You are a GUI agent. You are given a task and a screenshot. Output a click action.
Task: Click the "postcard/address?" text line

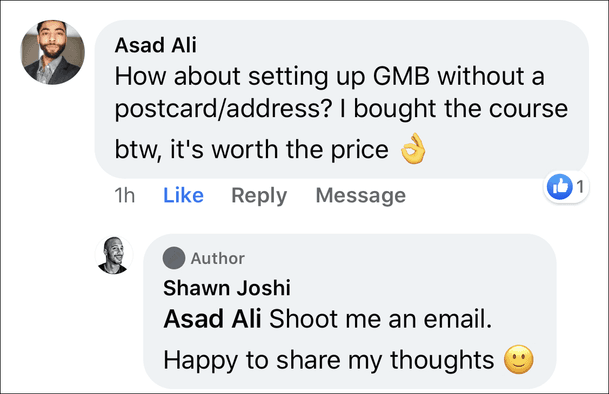[x=223, y=109]
